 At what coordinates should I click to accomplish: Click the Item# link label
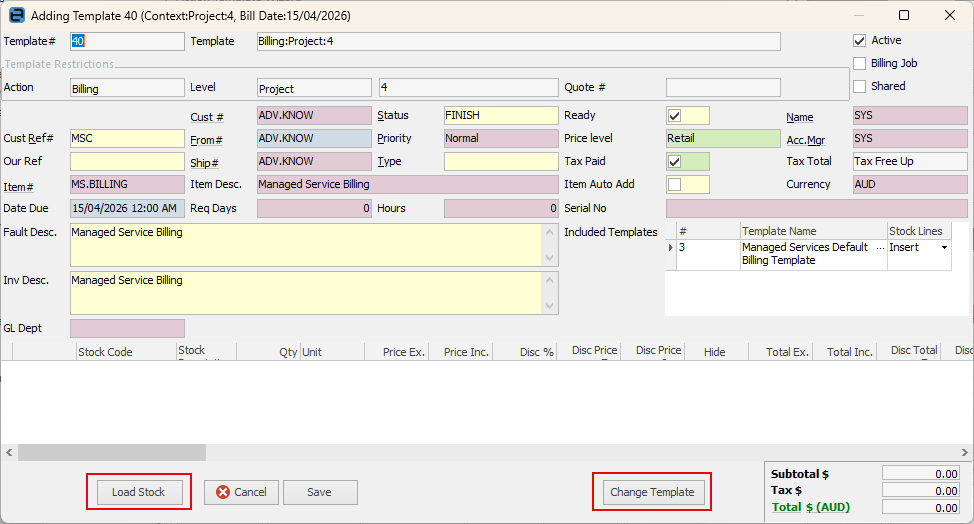point(19,186)
